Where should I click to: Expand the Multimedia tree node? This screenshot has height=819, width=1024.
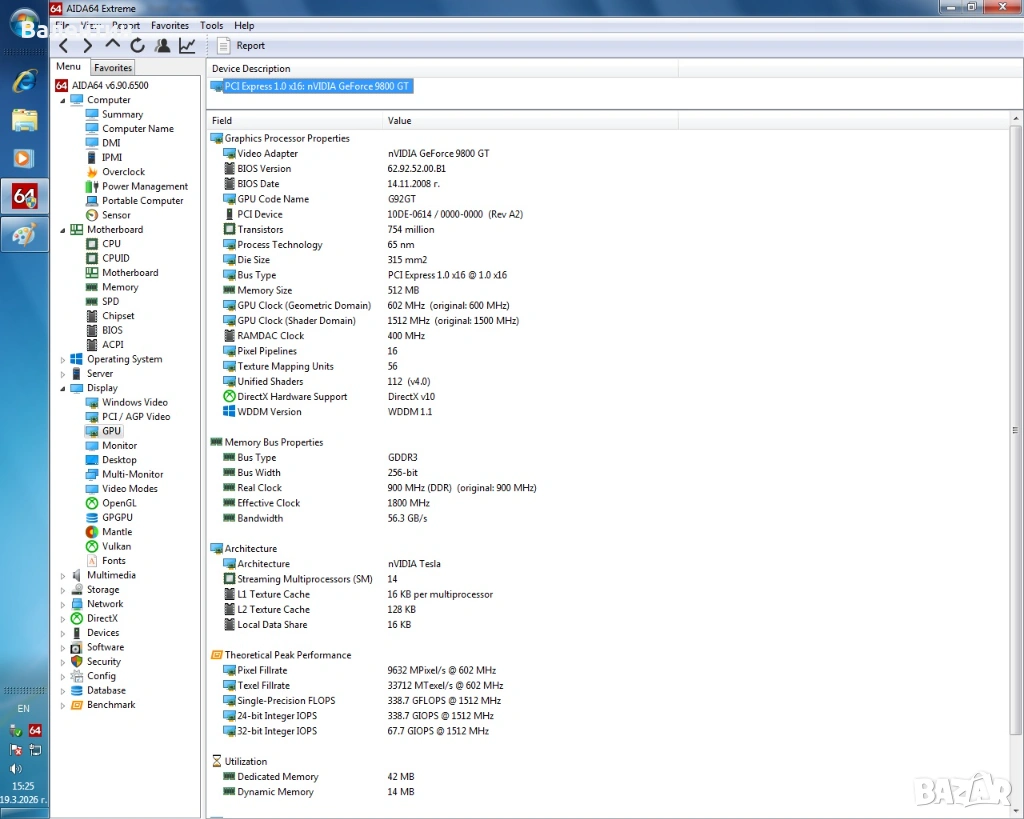point(63,576)
